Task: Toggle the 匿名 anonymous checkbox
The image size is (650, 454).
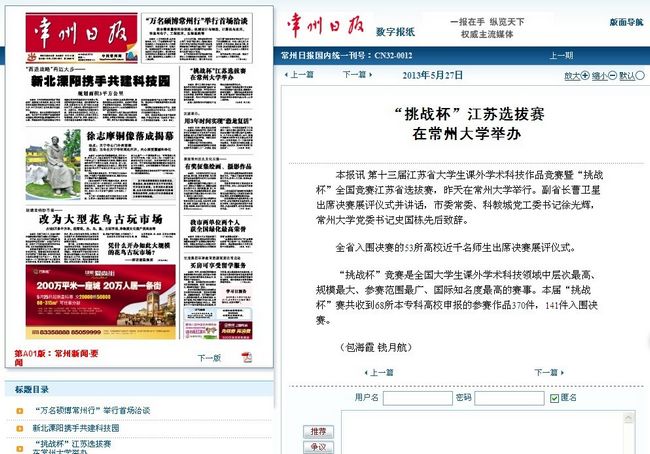Action: 554,398
